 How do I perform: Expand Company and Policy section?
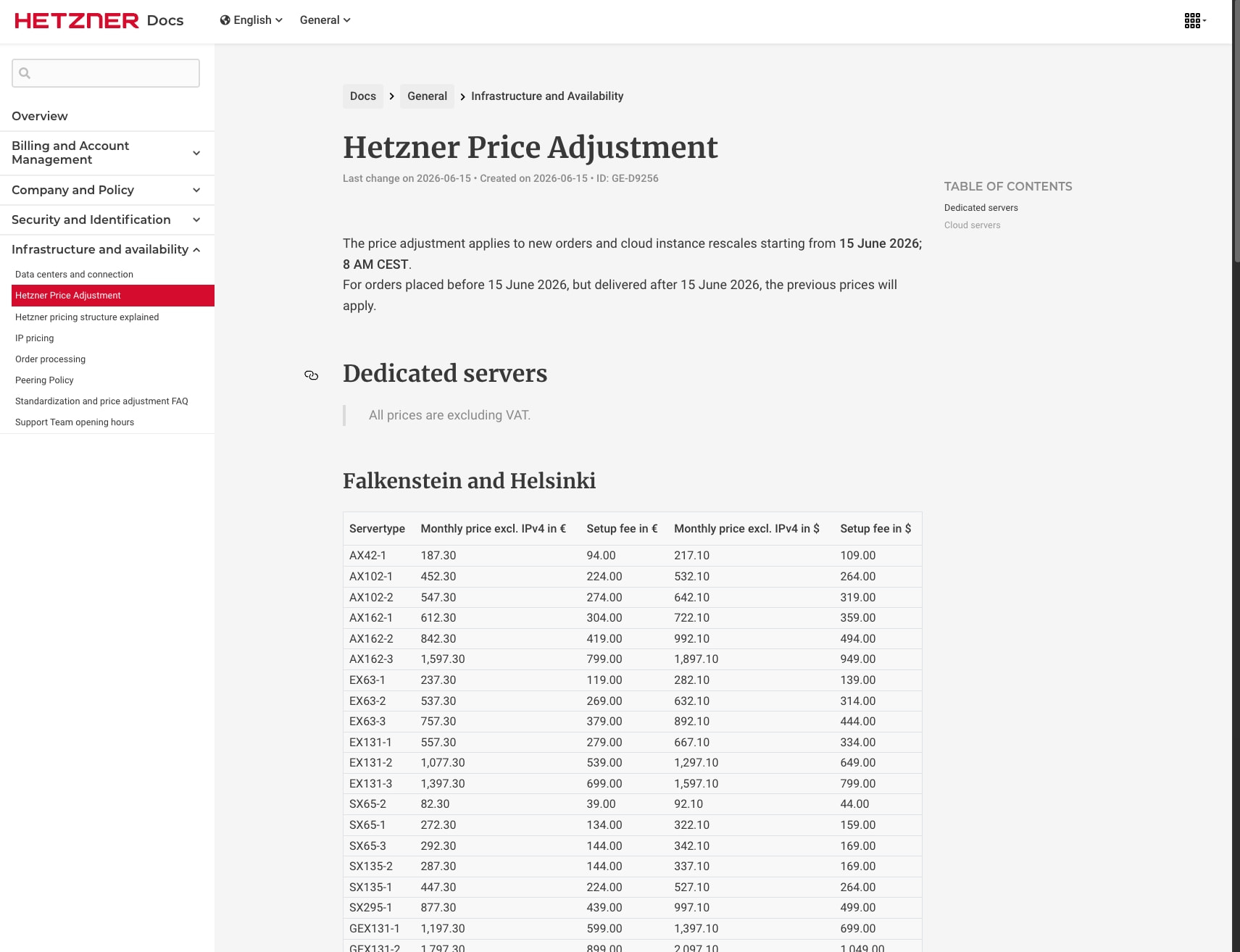point(107,190)
